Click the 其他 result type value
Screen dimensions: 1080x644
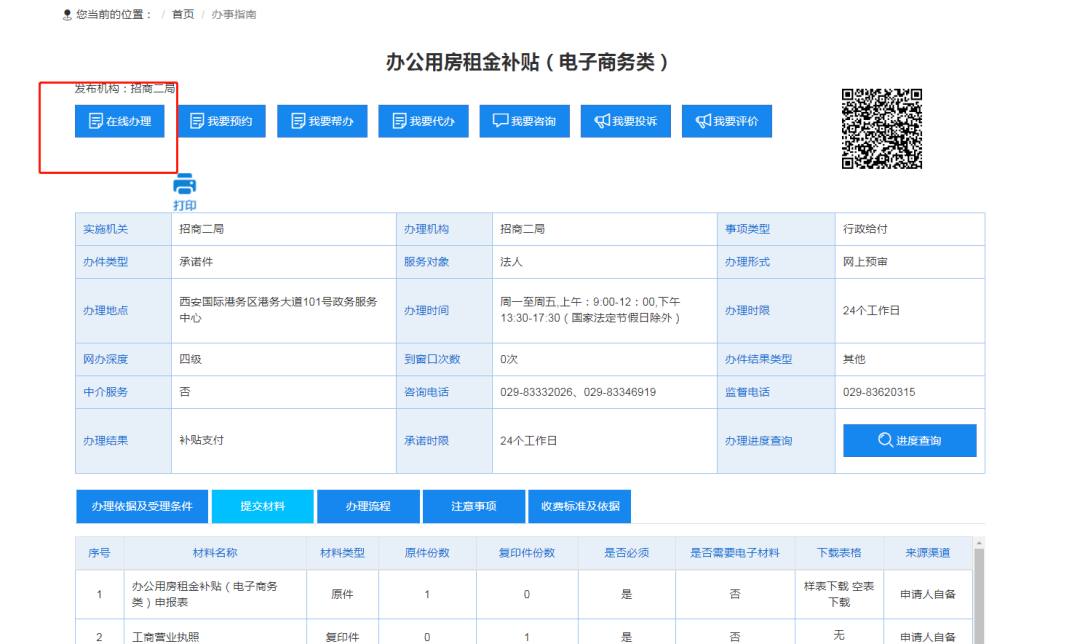[x=854, y=359]
